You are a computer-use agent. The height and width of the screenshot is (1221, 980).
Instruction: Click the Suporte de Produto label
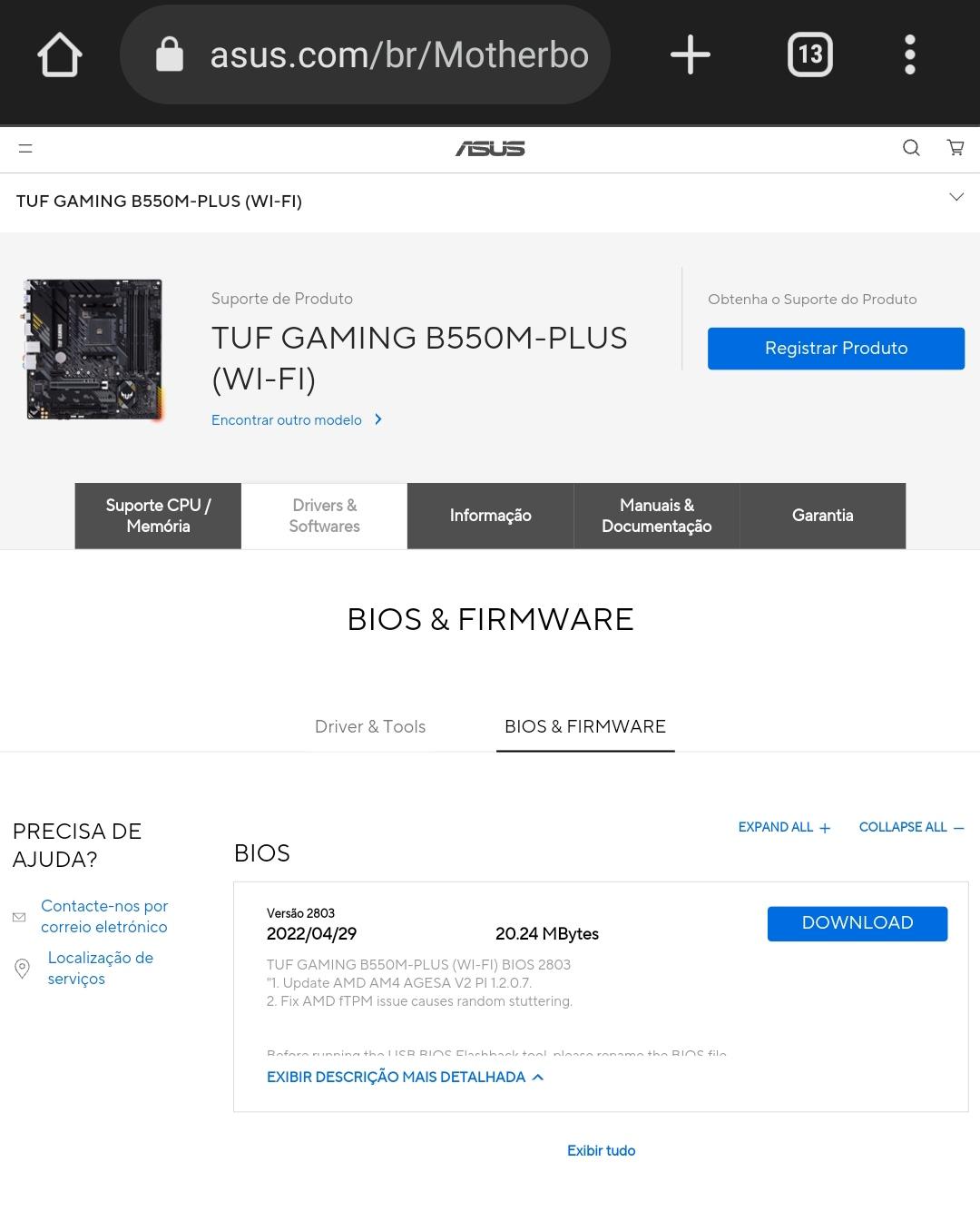pyautogui.click(x=282, y=299)
